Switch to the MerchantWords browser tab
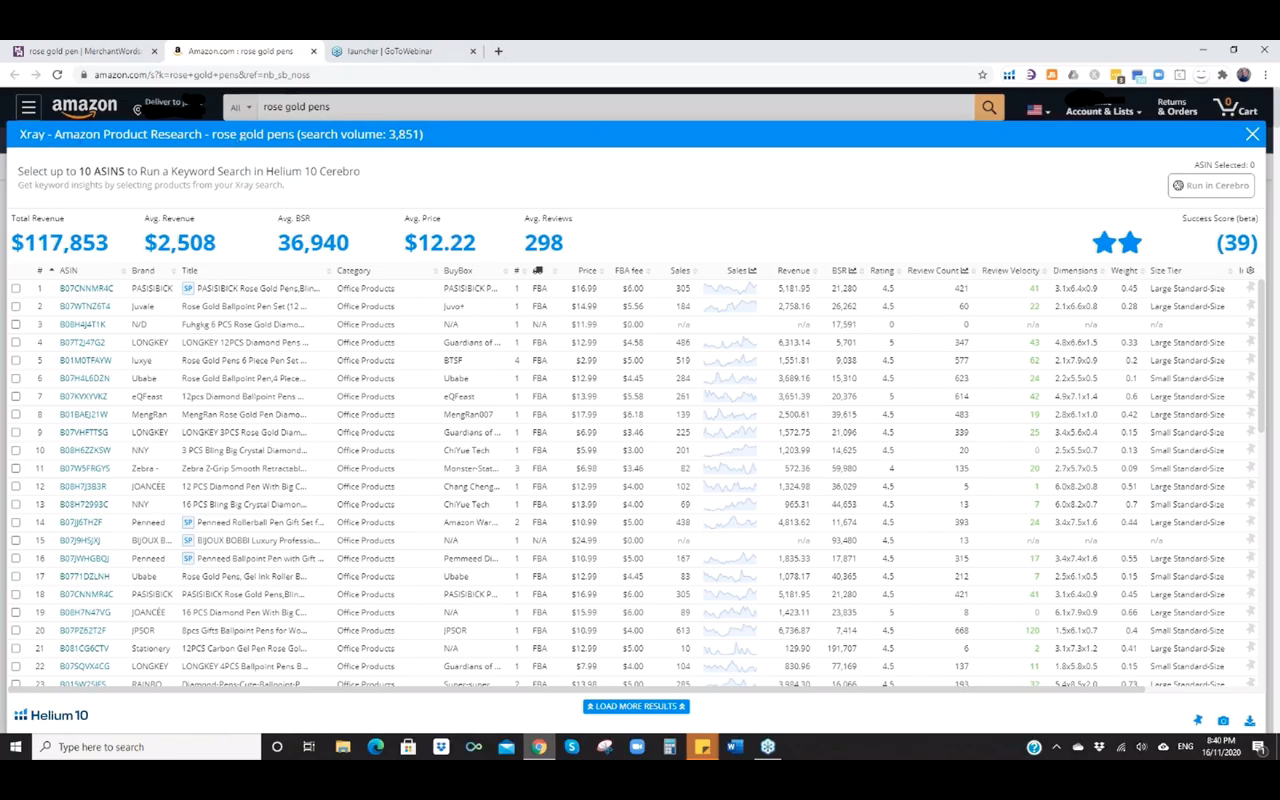This screenshot has width=1280, height=800. 85,51
